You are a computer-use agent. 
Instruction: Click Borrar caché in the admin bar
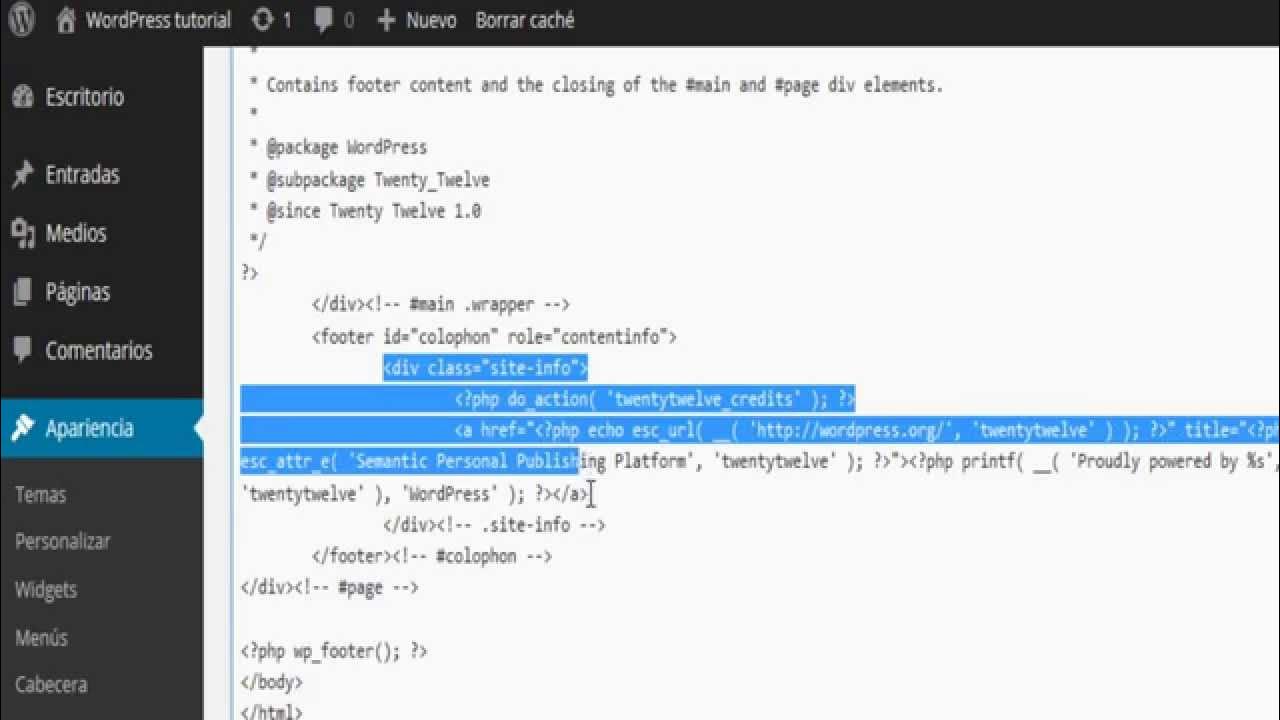click(525, 20)
